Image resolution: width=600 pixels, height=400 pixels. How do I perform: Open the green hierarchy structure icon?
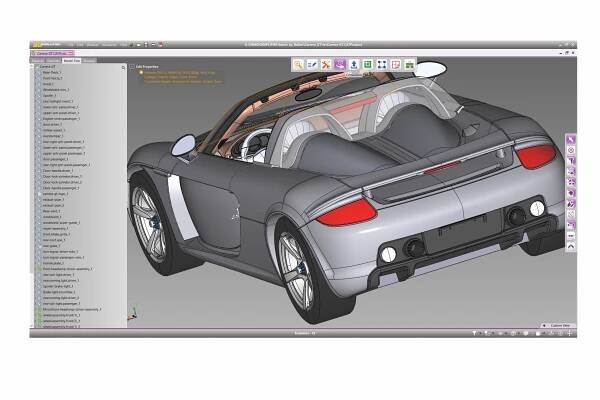[x=409, y=65]
